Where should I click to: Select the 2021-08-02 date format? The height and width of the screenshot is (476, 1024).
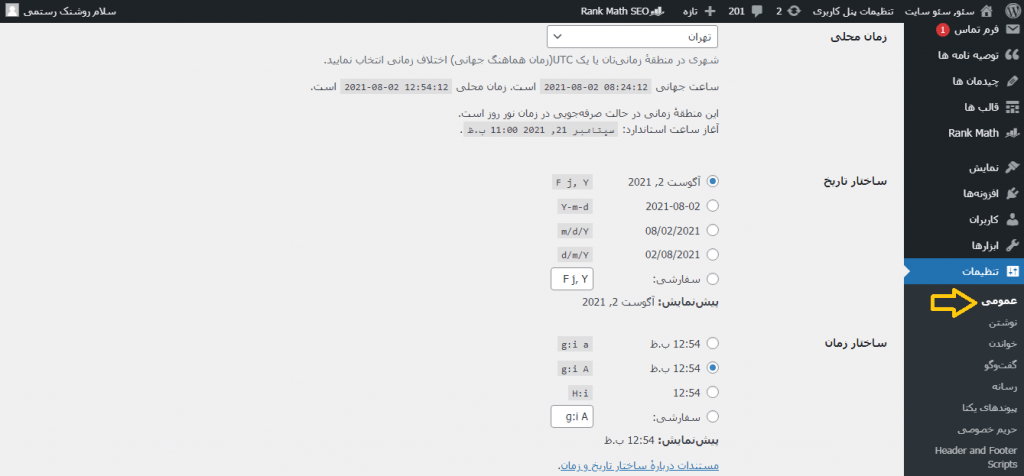coord(712,206)
